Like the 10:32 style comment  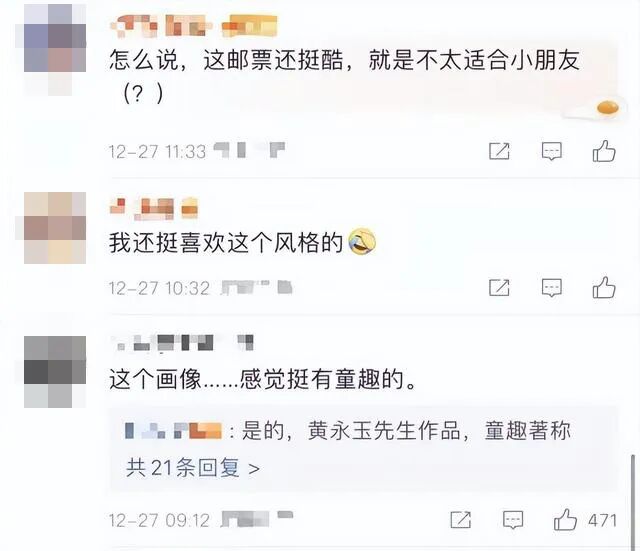click(604, 287)
